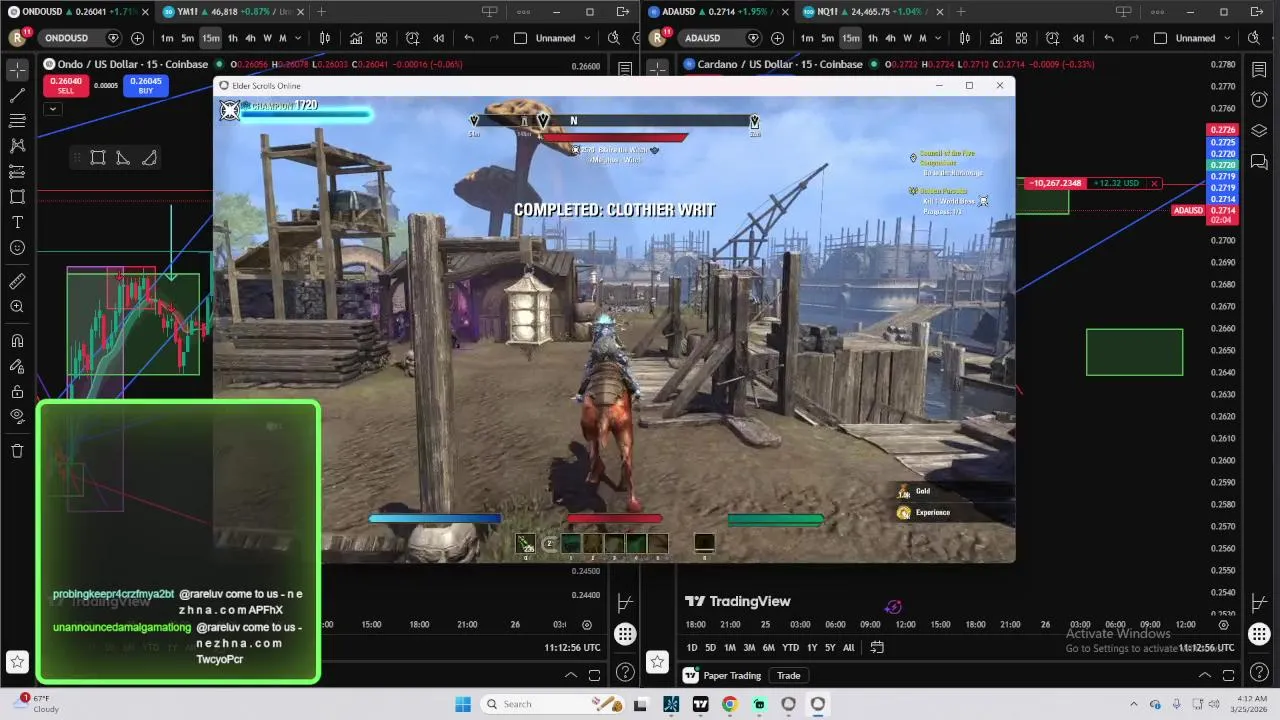Close position X on -10,267 order line
This screenshot has height=720, width=1280.
click(1154, 183)
